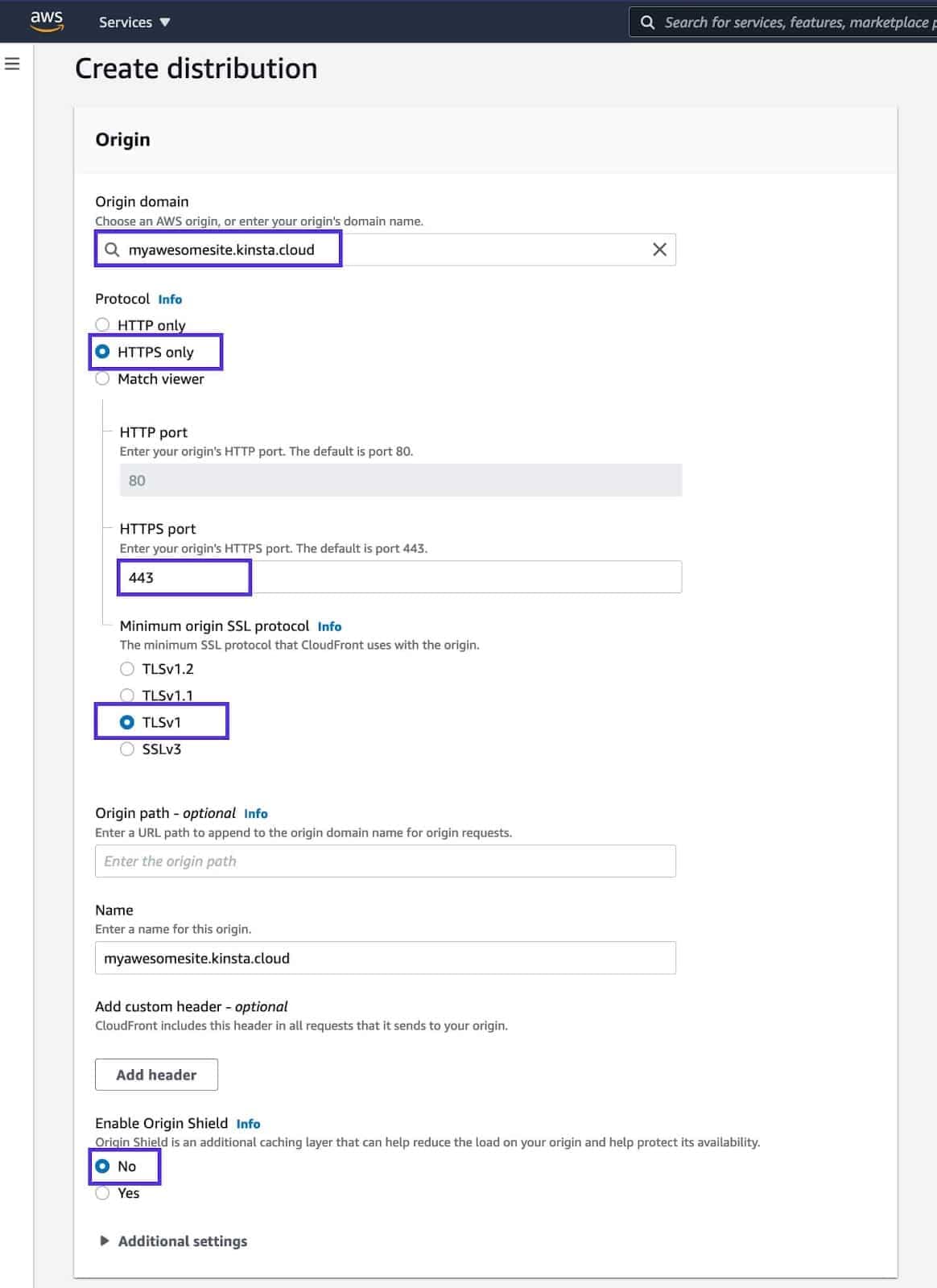
Task: Clear the origin domain using the X icon
Action: coord(661,250)
